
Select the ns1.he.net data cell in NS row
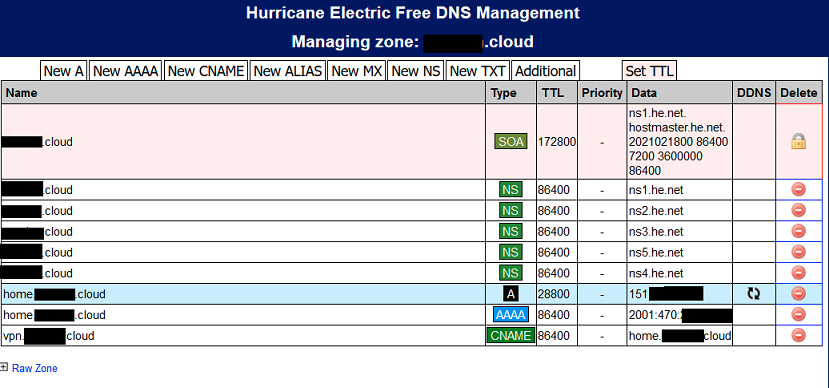[x=679, y=190]
